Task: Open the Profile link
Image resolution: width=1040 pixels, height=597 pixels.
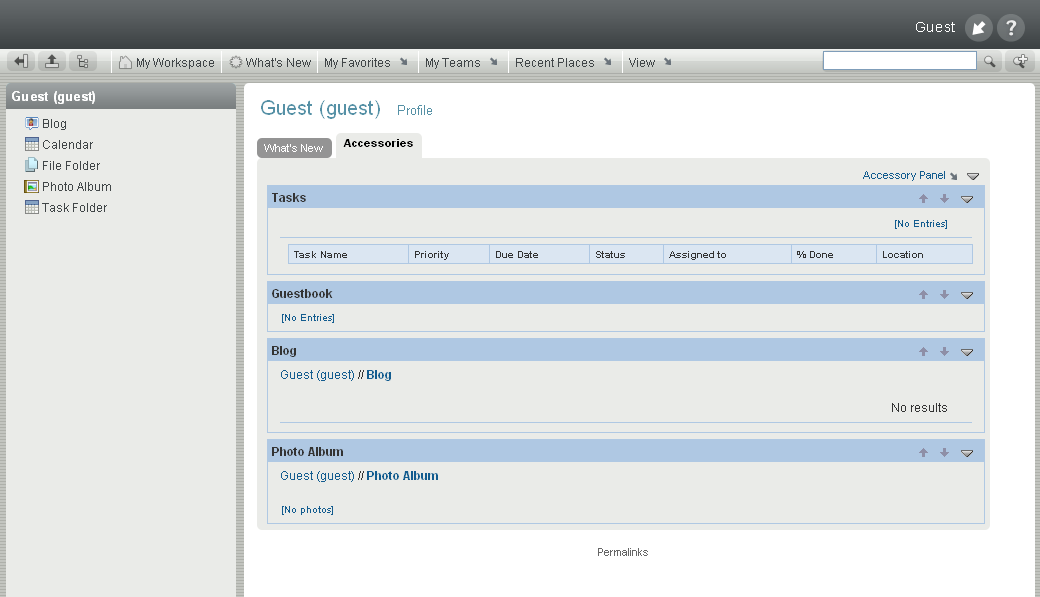Action: pos(414,110)
